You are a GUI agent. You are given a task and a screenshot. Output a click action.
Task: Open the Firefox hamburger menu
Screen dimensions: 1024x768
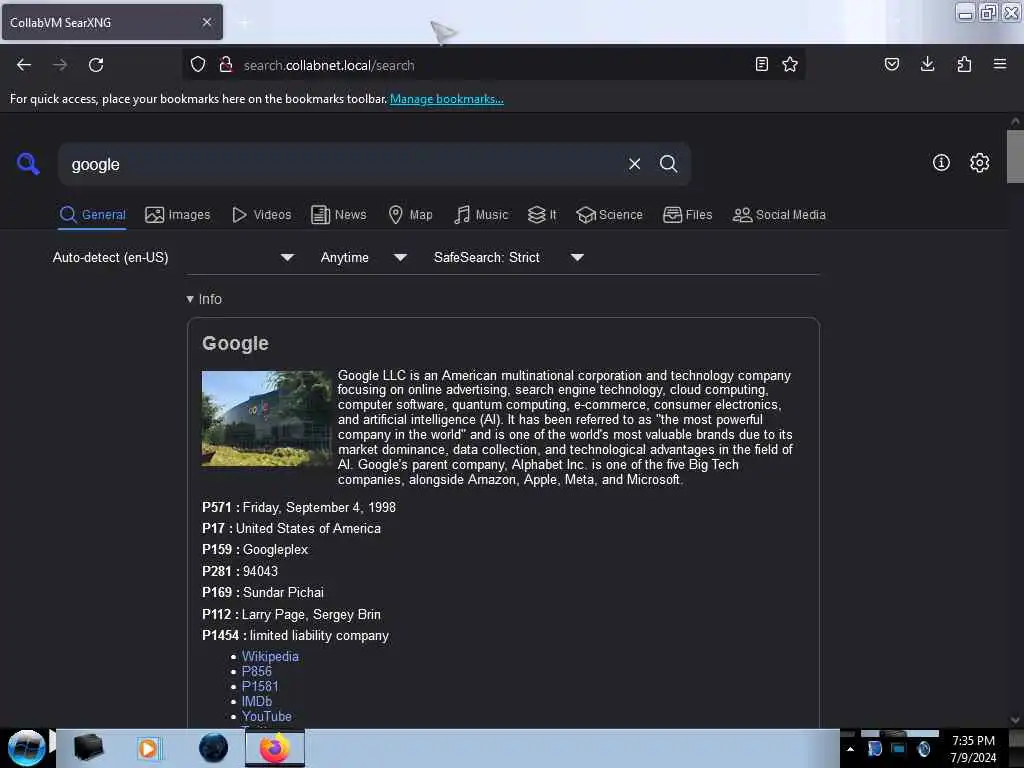pos(1000,64)
